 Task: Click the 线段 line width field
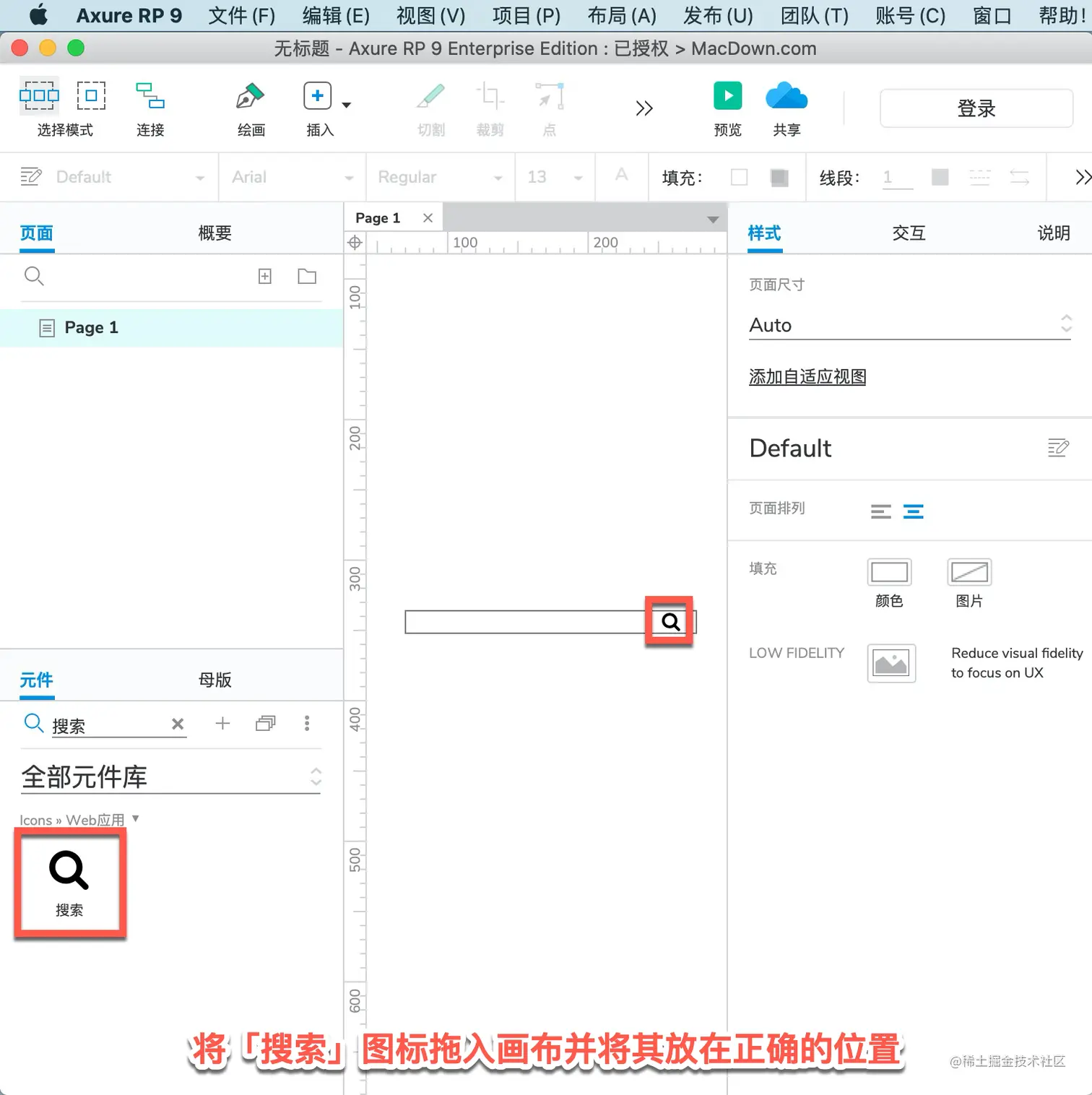(x=898, y=178)
